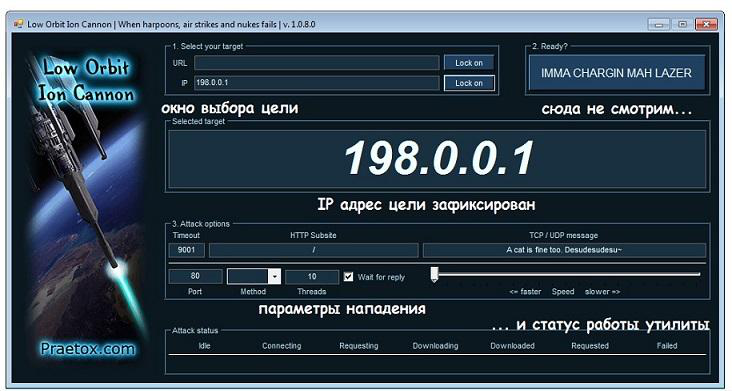Click the LOIC app icon in title bar

click(x=19, y=24)
